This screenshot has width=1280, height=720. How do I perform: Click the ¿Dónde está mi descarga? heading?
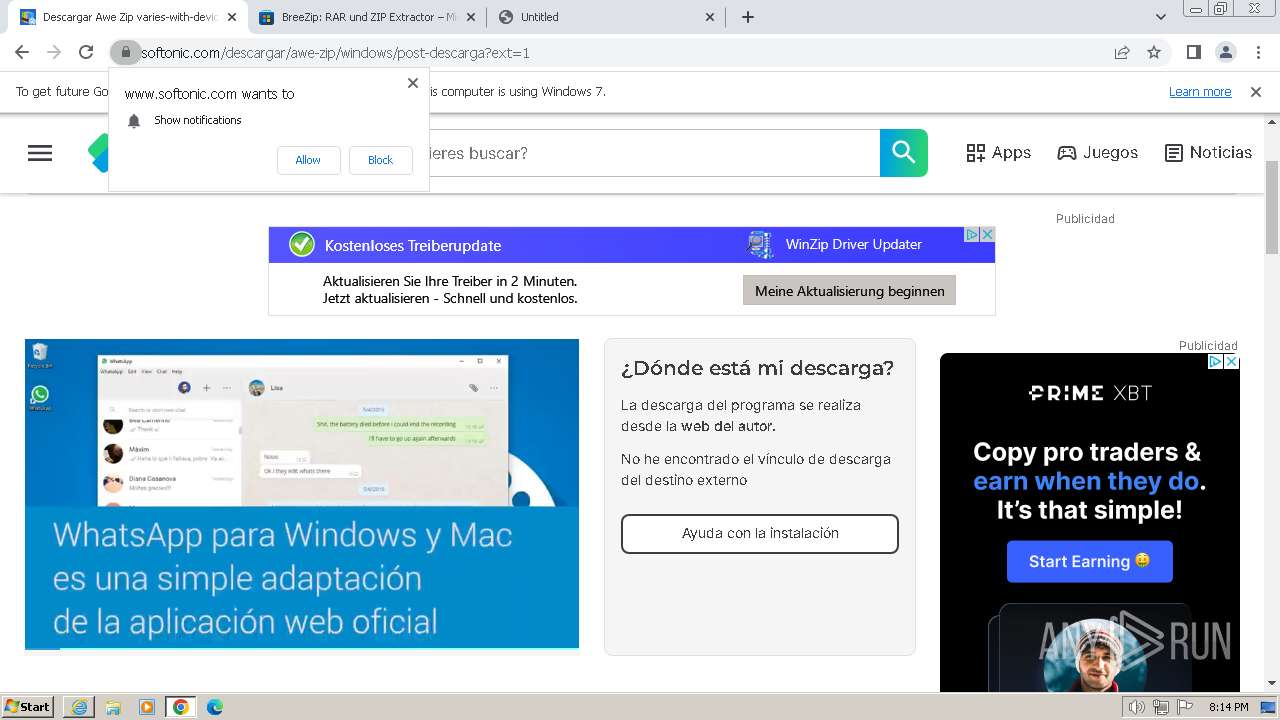pos(757,368)
